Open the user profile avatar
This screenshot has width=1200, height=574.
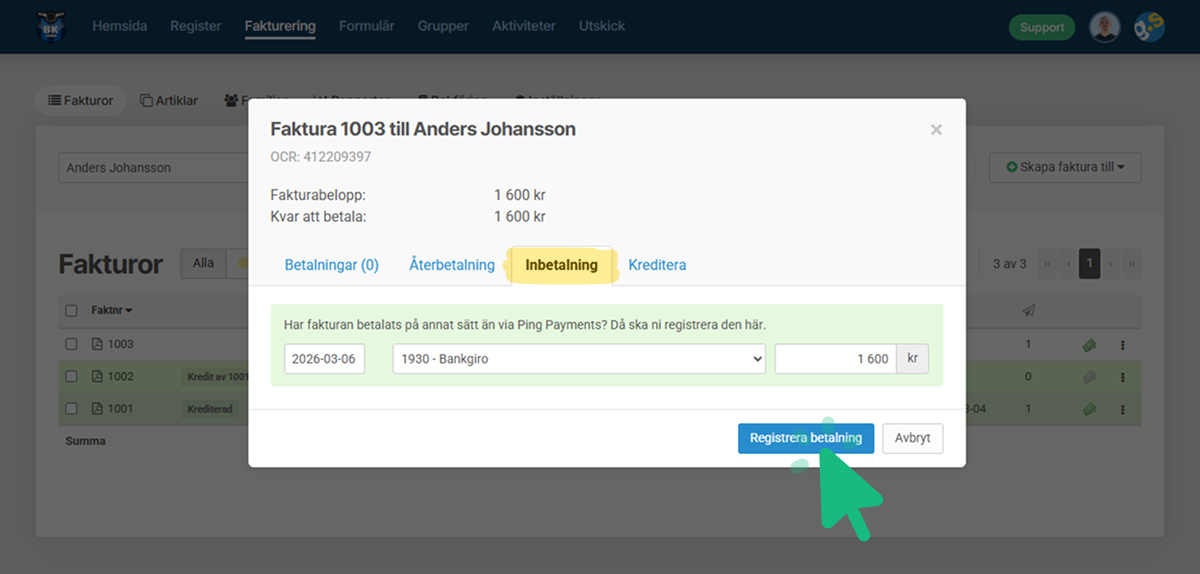[1104, 27]
